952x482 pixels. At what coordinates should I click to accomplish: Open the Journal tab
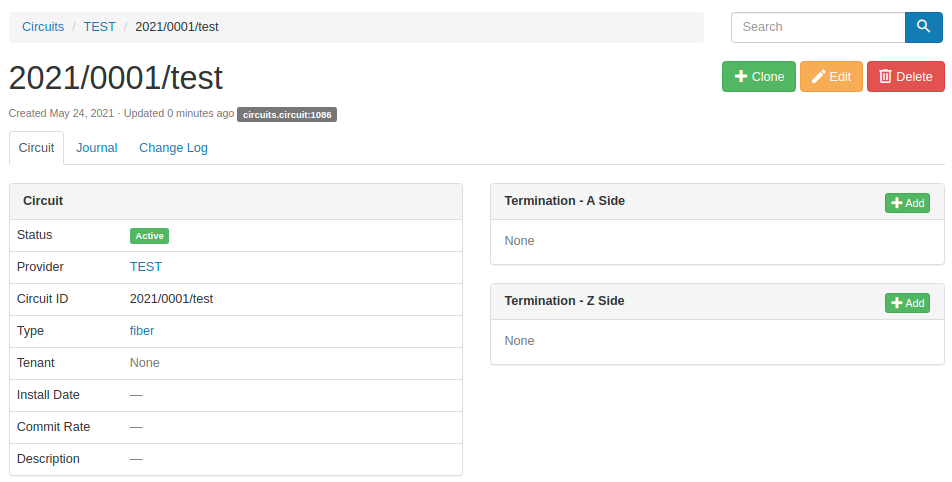(97, 148)
